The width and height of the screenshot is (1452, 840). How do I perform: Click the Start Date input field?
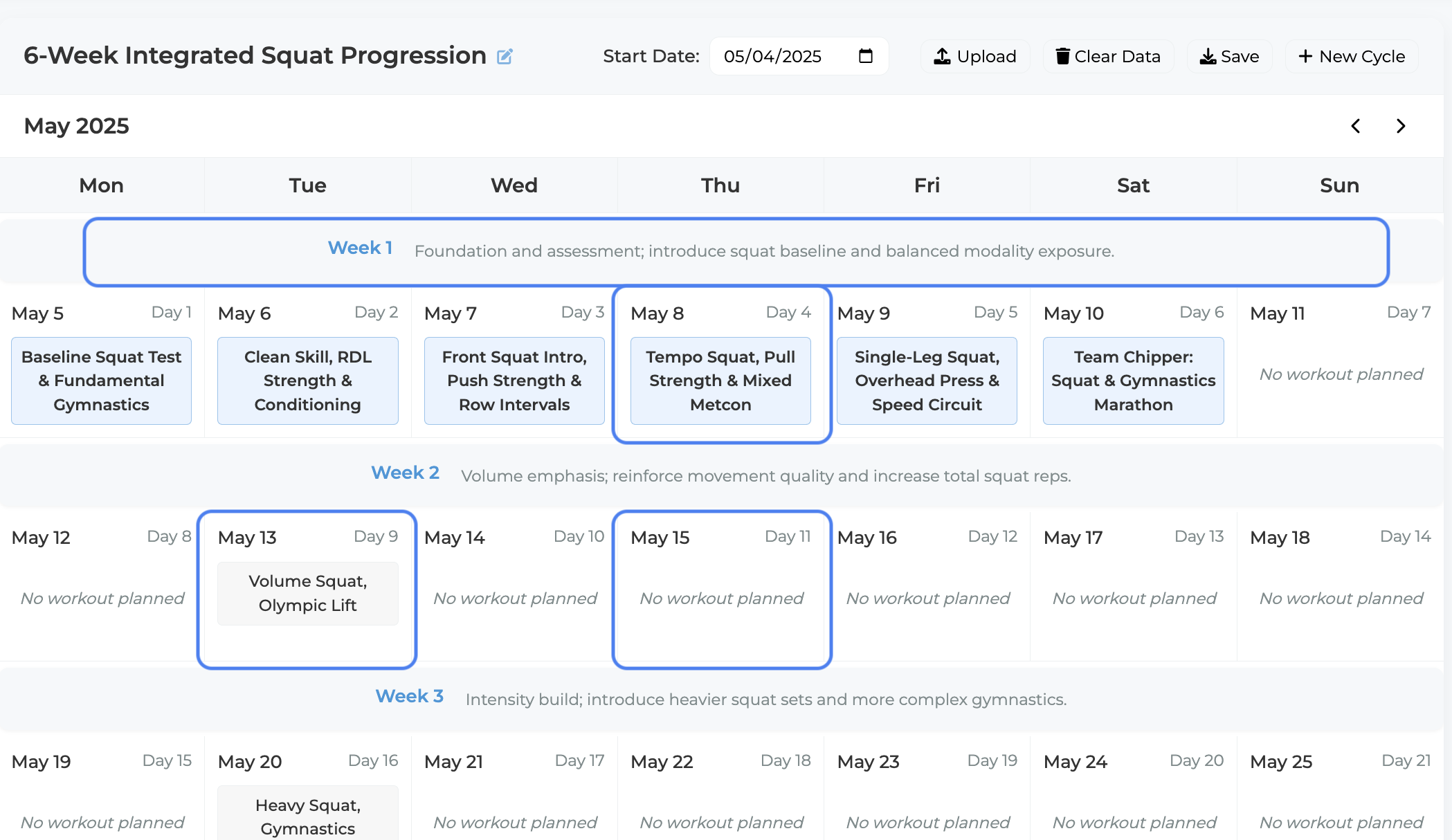[799, 56]
